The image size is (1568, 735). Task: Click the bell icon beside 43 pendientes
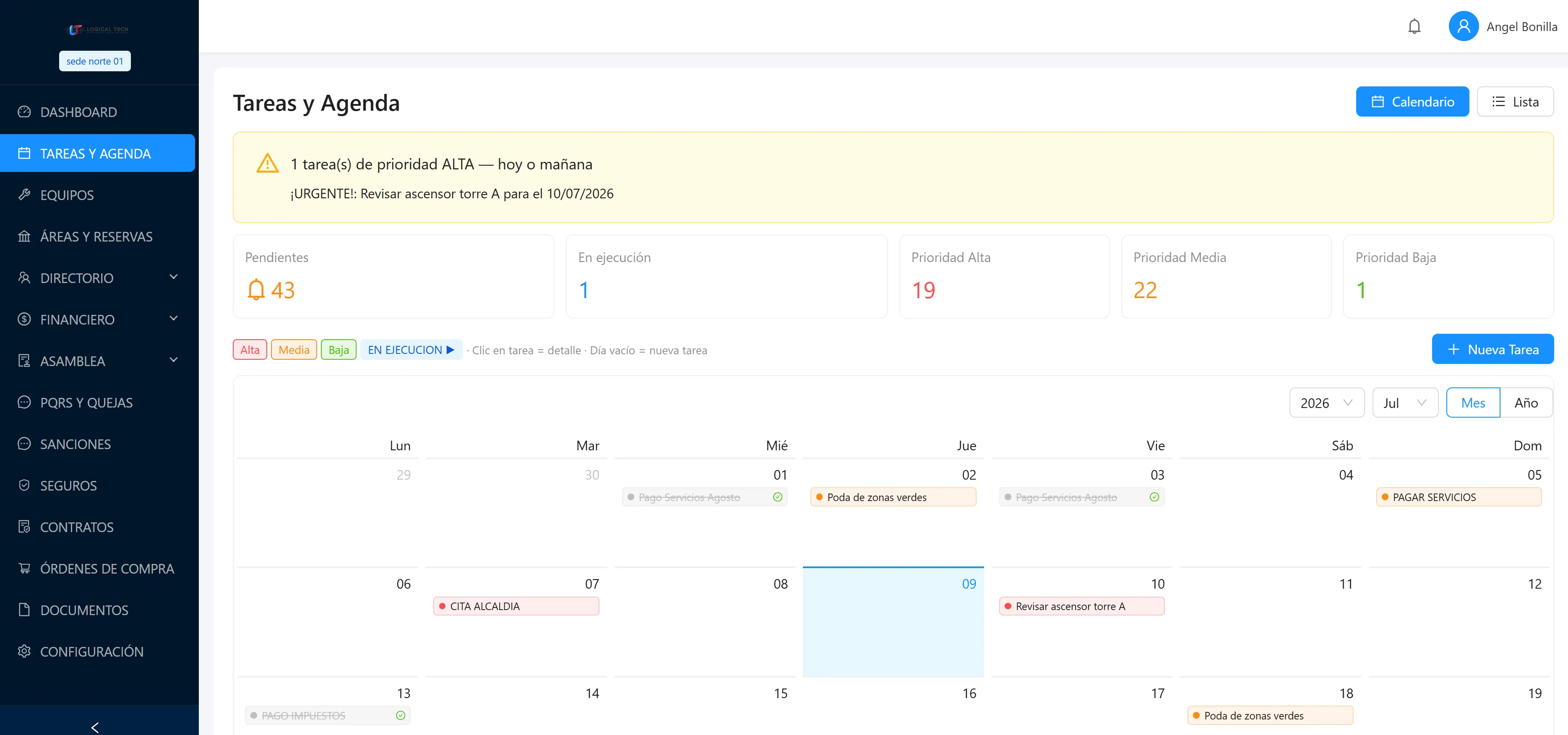coord(255,290)
